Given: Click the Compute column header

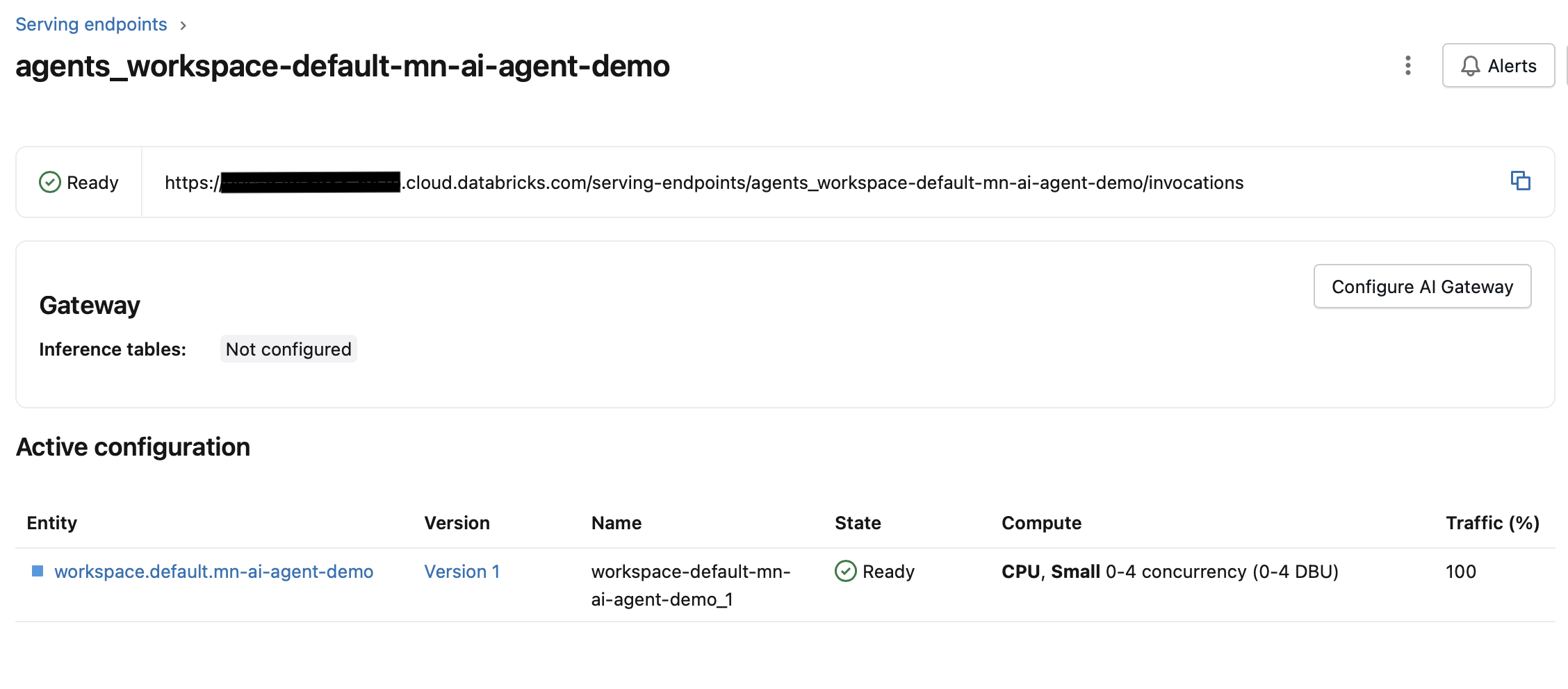Looking at the screenshot, I should click(x=1041, y=523).
